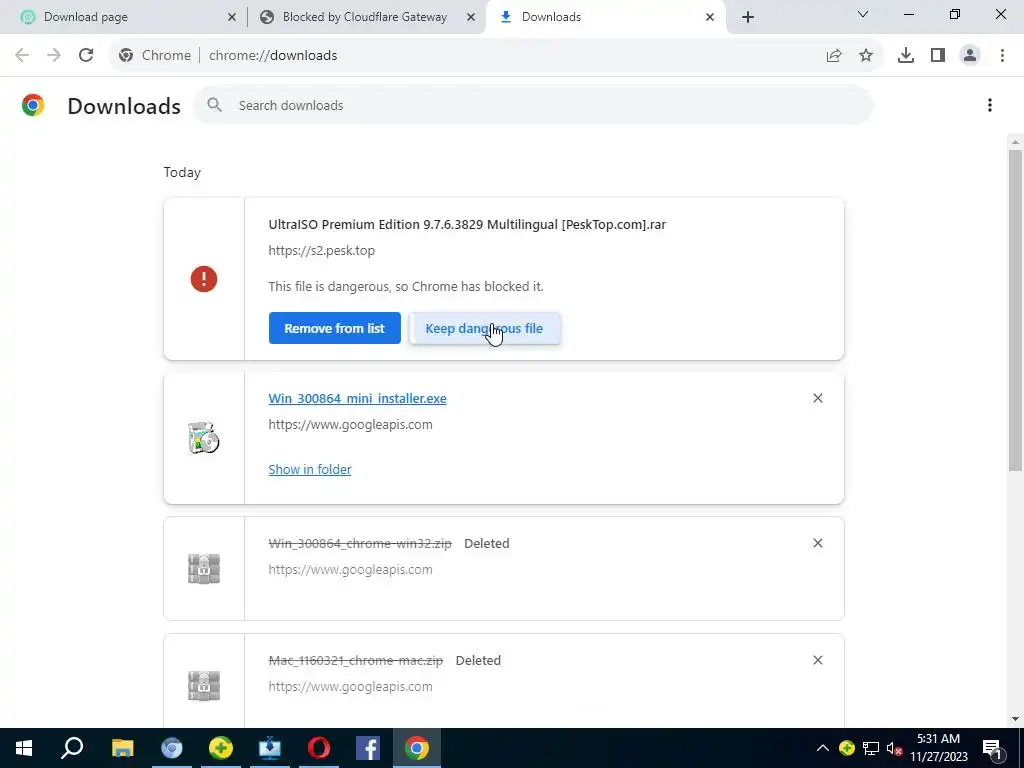Click the share page icon in address bar
The width and height of the screenshot is (1024, 768).
834,56
